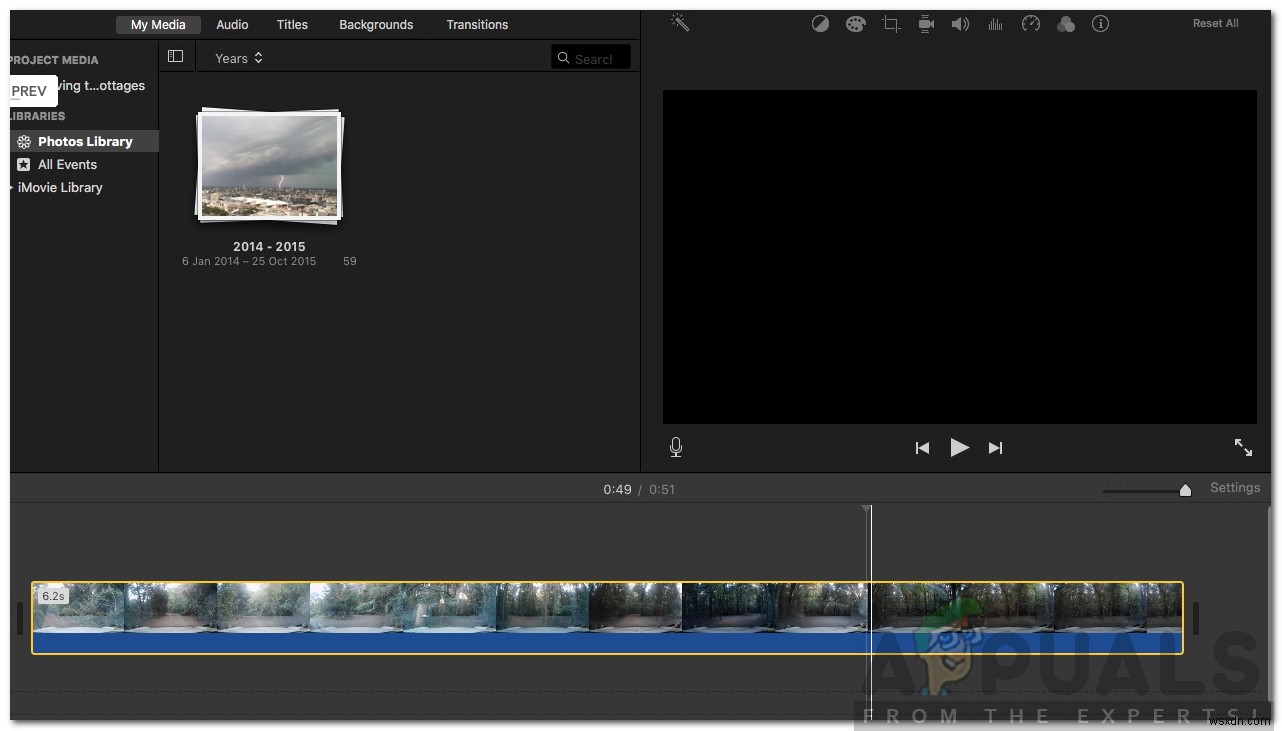1282x731 pixels.
Task: Open the clip Information panel
Action: 1101,23
